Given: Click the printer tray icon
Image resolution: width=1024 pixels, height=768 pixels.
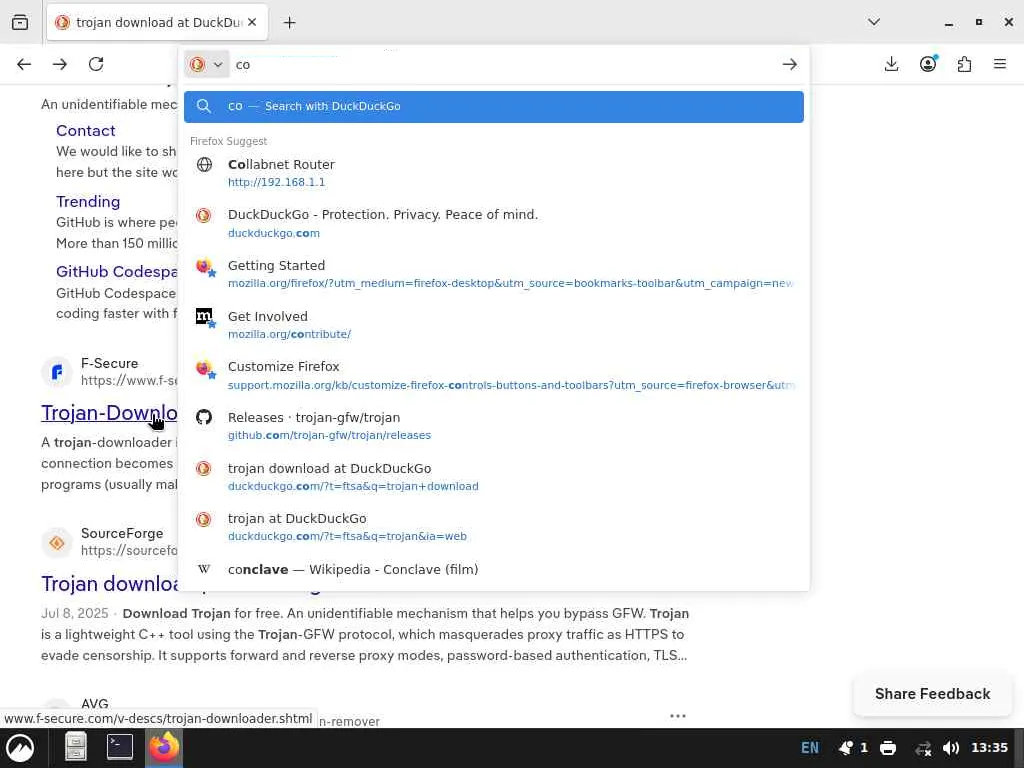Looking at the screenshot, I should [888, 748].
